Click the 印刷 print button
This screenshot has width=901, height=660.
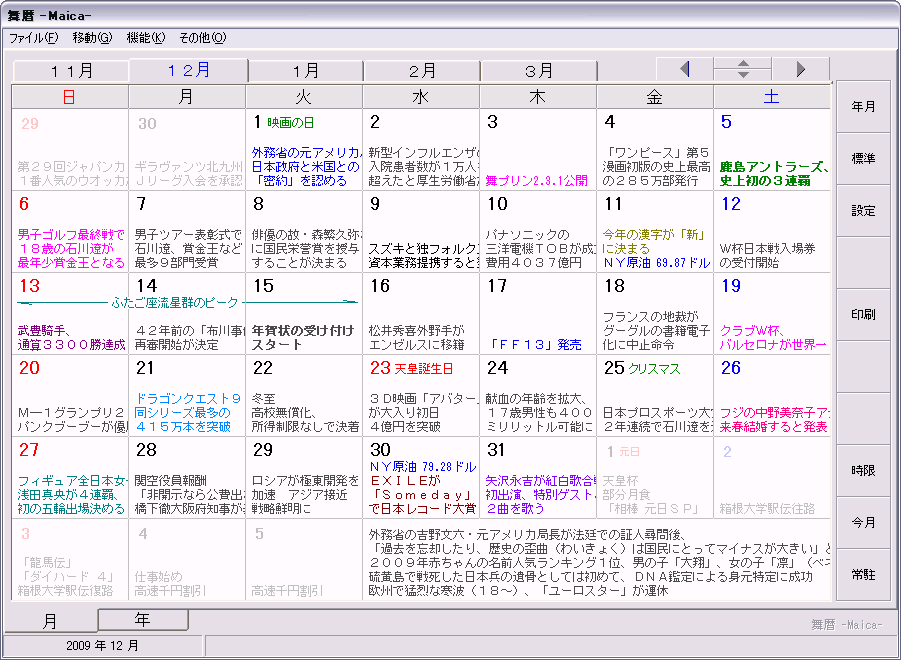pyautogui.click(x=863, y=315)
